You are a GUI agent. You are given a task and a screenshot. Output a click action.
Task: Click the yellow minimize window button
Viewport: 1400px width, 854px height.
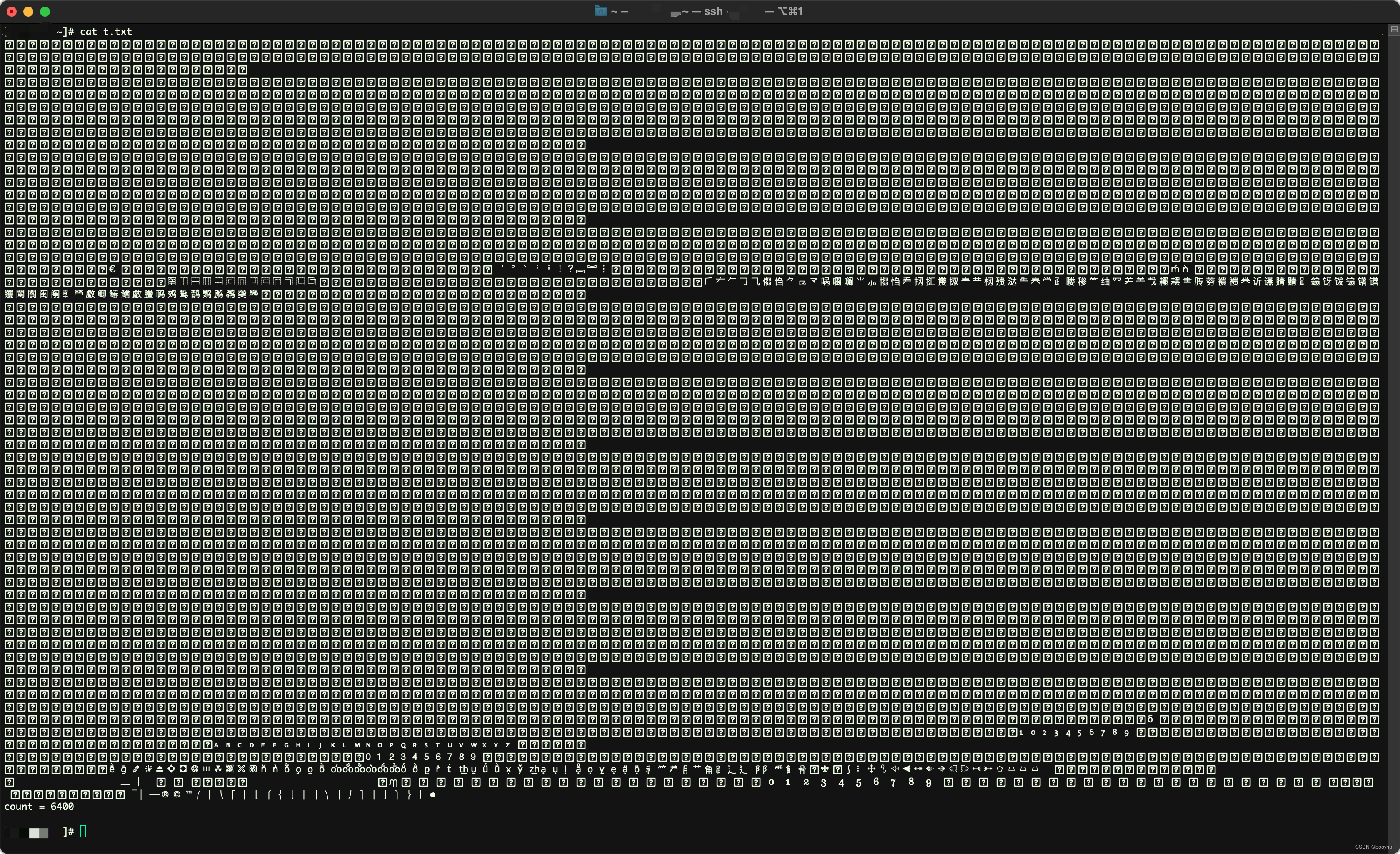coord(28,11)
